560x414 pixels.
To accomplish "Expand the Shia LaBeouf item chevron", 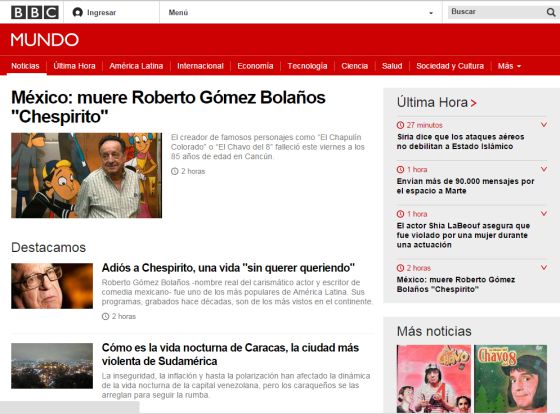I will pos(544,213).
